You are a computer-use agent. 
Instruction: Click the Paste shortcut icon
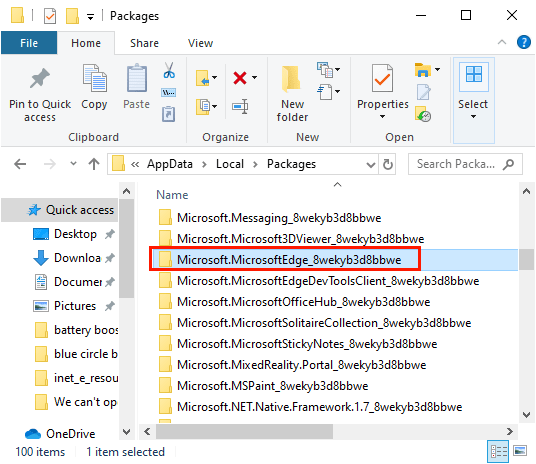coord(169,114)
